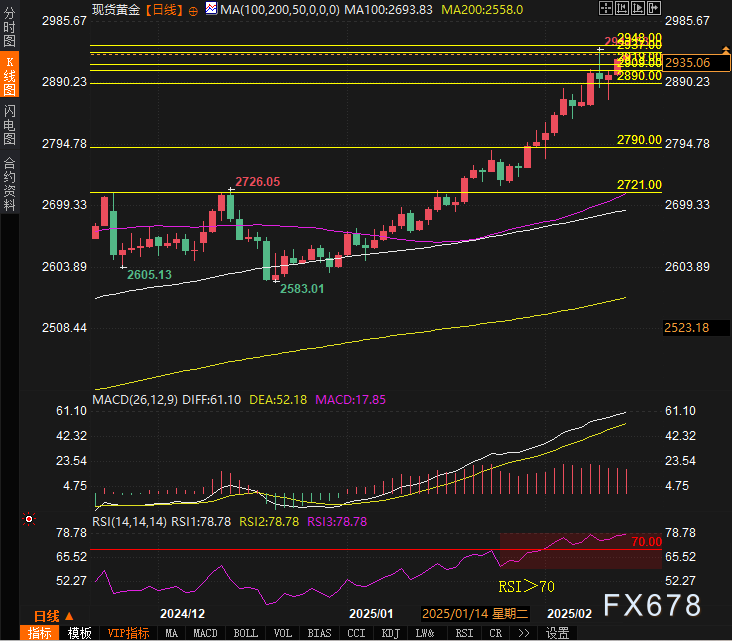The height and width of the screenshot is (641, 732).
Task: Toggle the MACD indicator in bottom bar
Action: point(205,633)
